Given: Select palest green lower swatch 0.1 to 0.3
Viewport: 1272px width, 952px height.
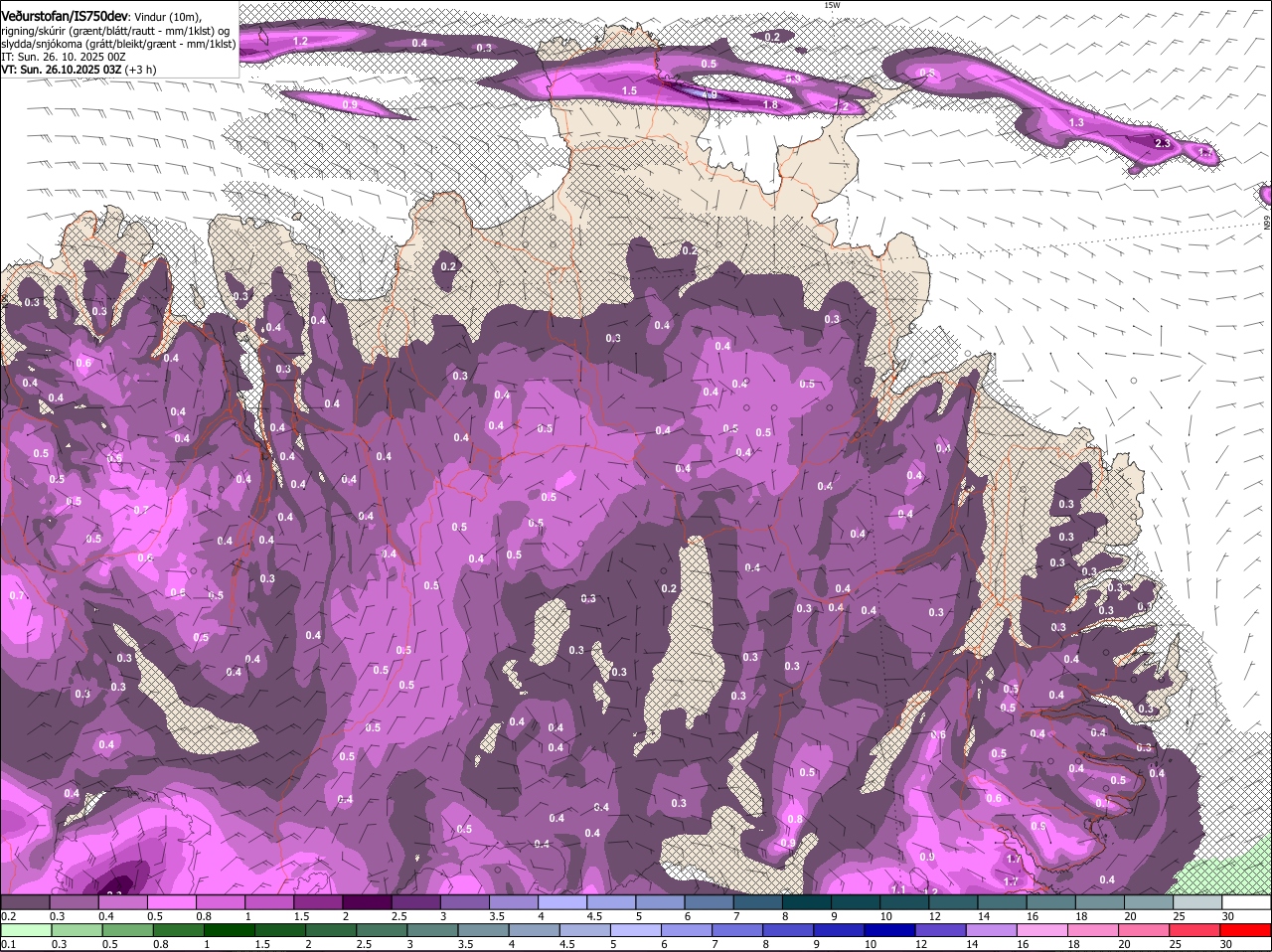Looking at the screenshot, I should tap(26, 930).
